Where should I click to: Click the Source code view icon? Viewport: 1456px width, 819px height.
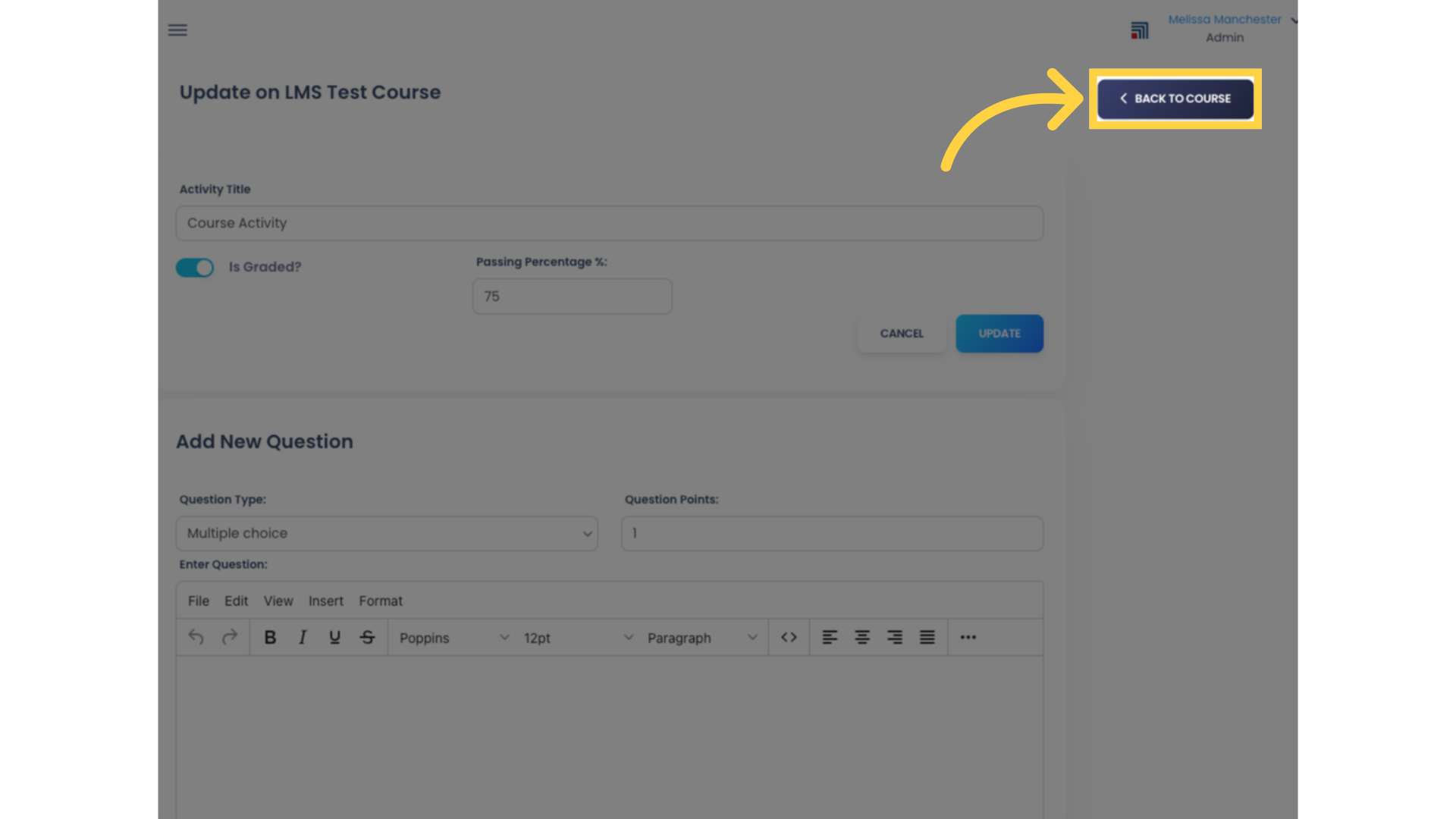tap(789, 637)
